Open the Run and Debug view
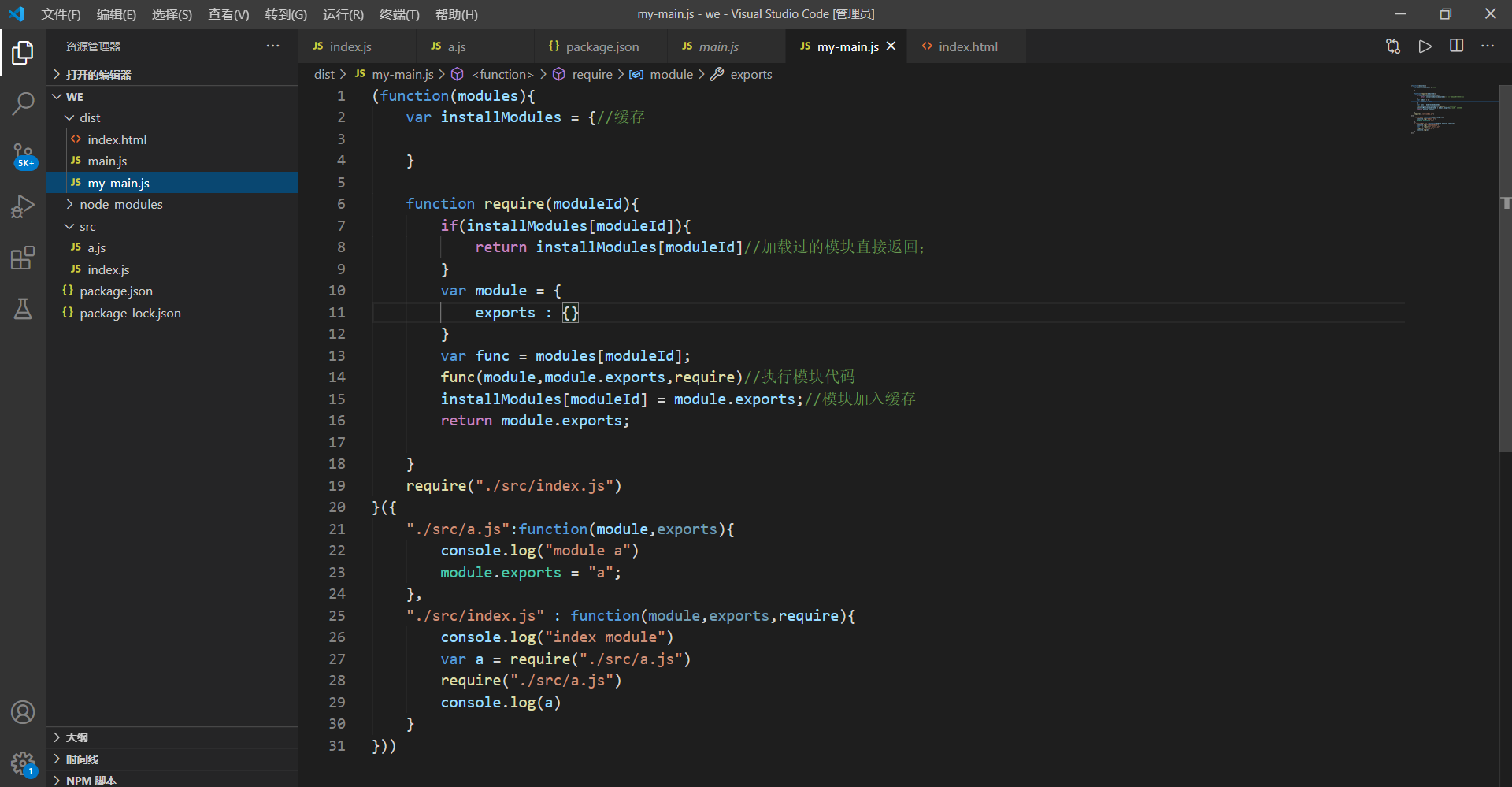 23,206
